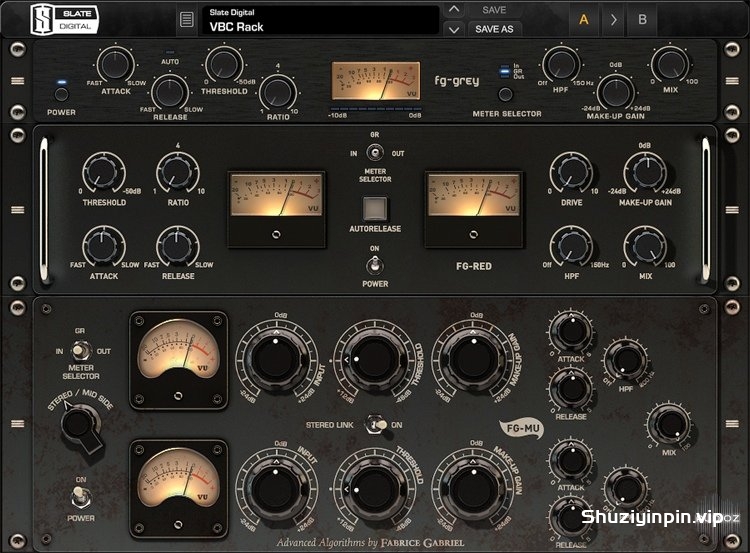Click FG-Red RELEASE knob

(177, 247)
